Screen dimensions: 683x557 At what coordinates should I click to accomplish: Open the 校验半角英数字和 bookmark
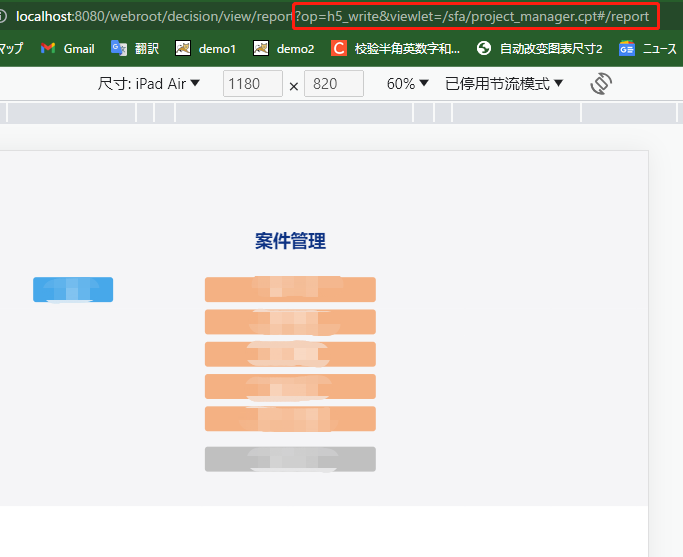click(396, 48)
